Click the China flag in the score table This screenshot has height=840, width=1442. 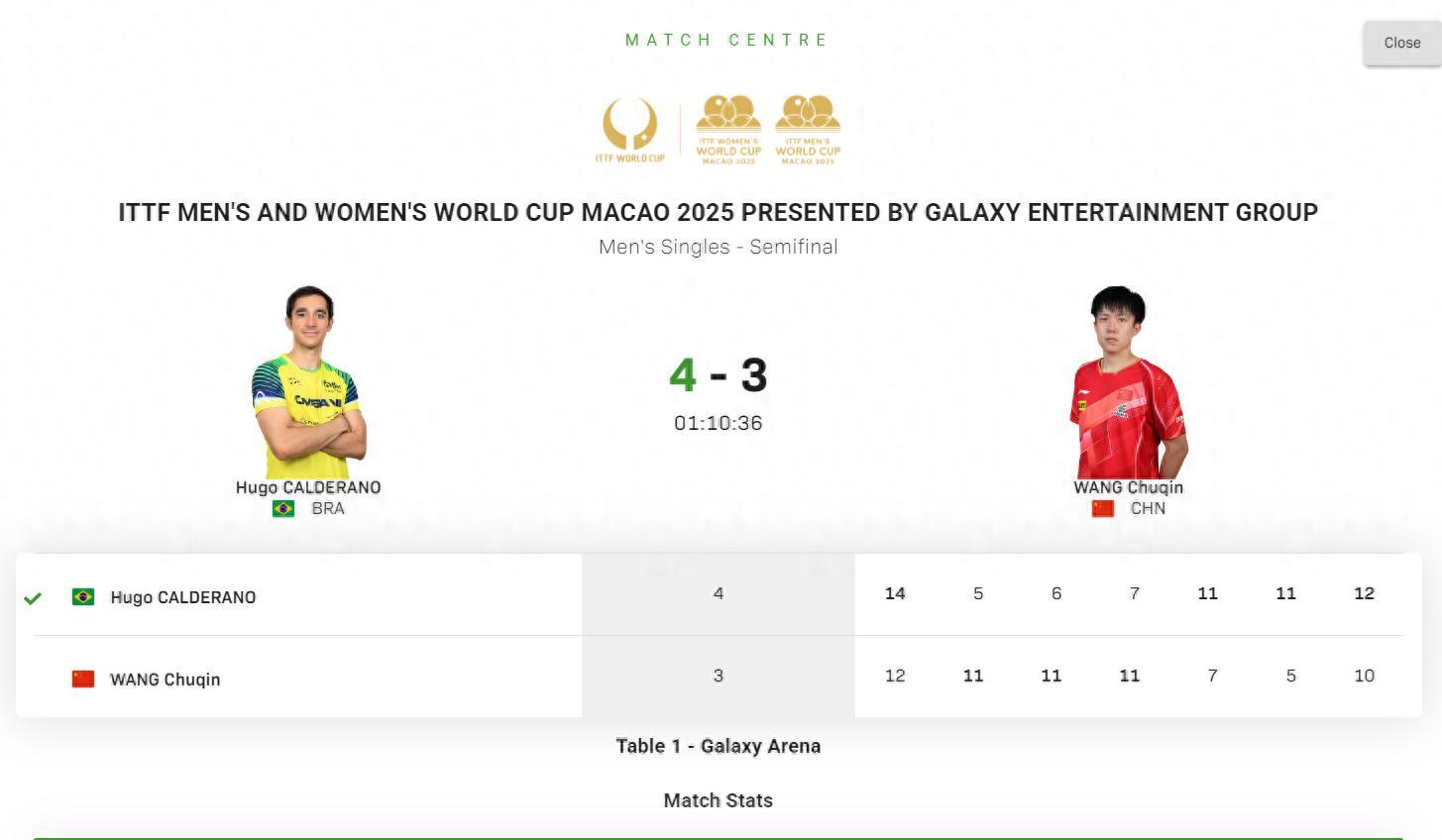tap(83, 679)
